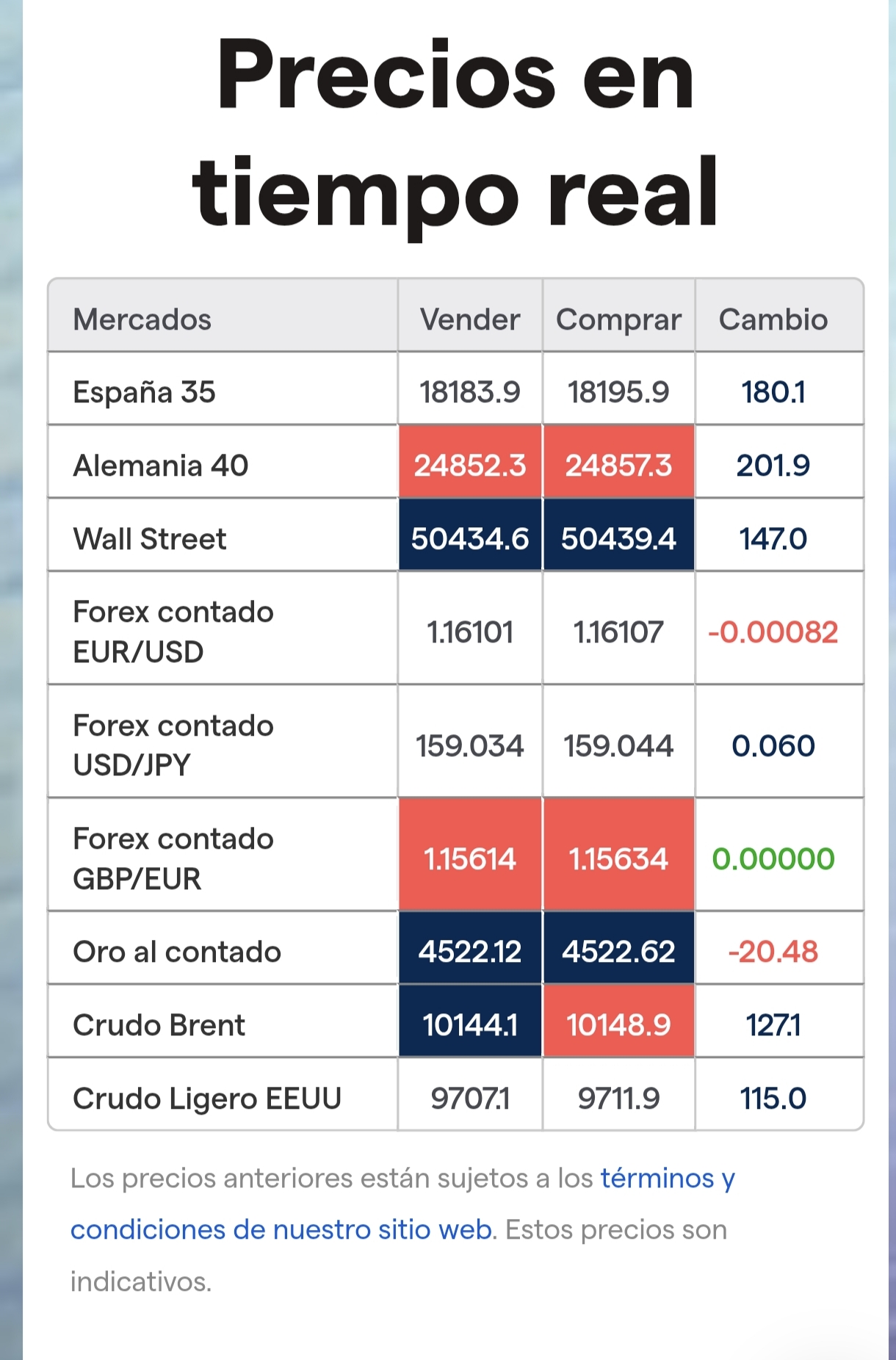Choose USD/JPY buy price 159.044
The width and height of the screenshot is (896, 1360).
point(618,746)
